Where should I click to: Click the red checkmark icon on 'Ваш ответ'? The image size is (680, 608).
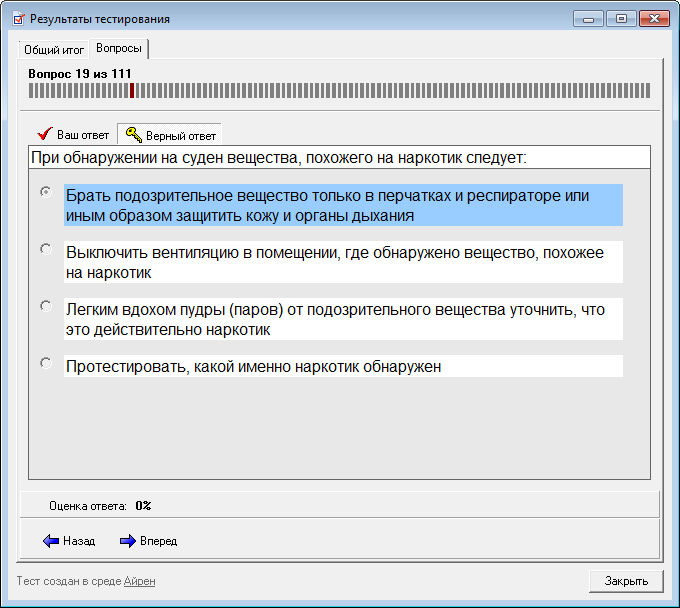tap(43, 134)
